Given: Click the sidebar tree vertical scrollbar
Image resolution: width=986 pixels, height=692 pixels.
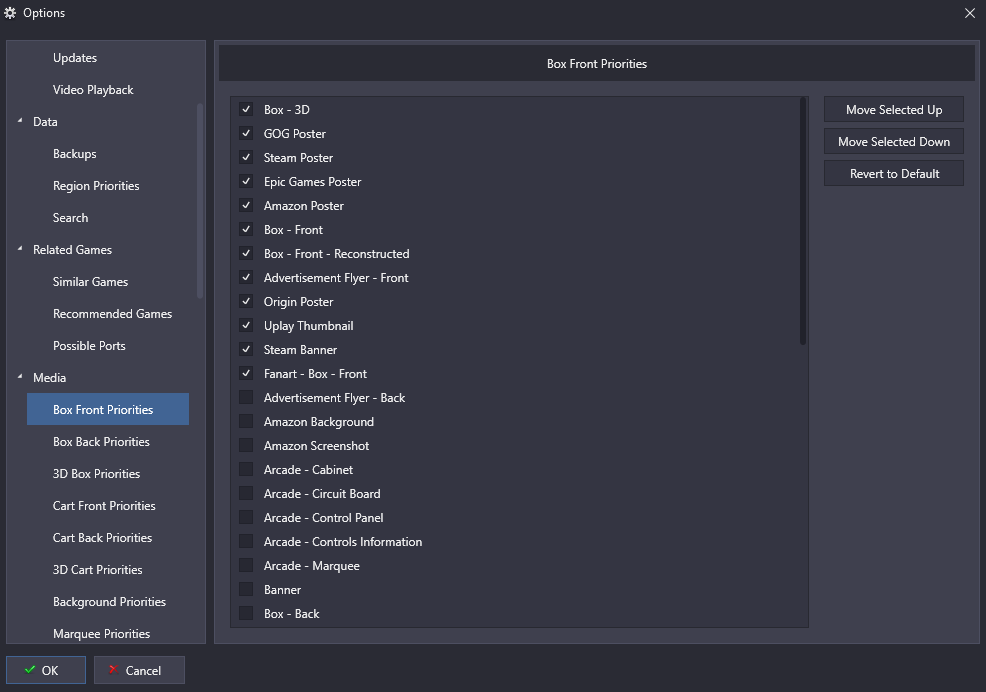Looking at the screenshot, I should click(200, 201).
